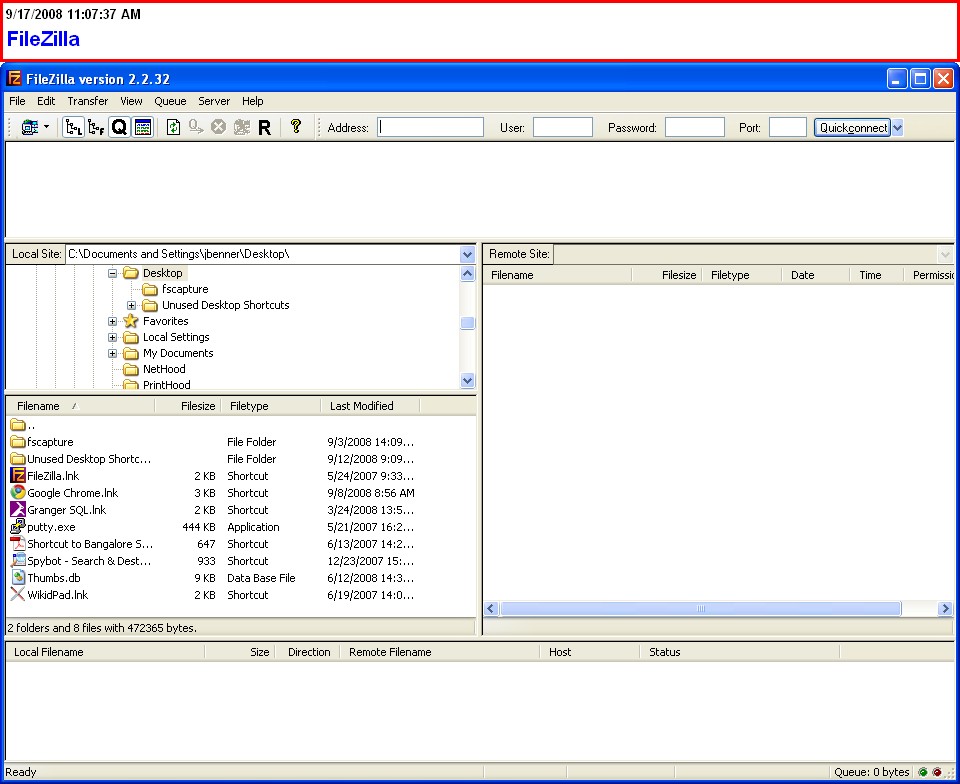Click the FileZilla.lnk file icon
960x784 pixels.
coord(18,476)
